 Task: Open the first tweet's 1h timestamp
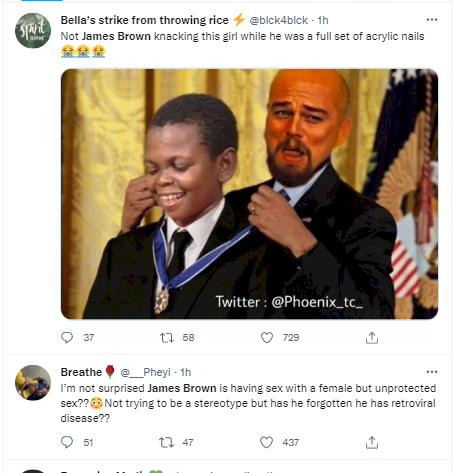click(x=323, y=20)
